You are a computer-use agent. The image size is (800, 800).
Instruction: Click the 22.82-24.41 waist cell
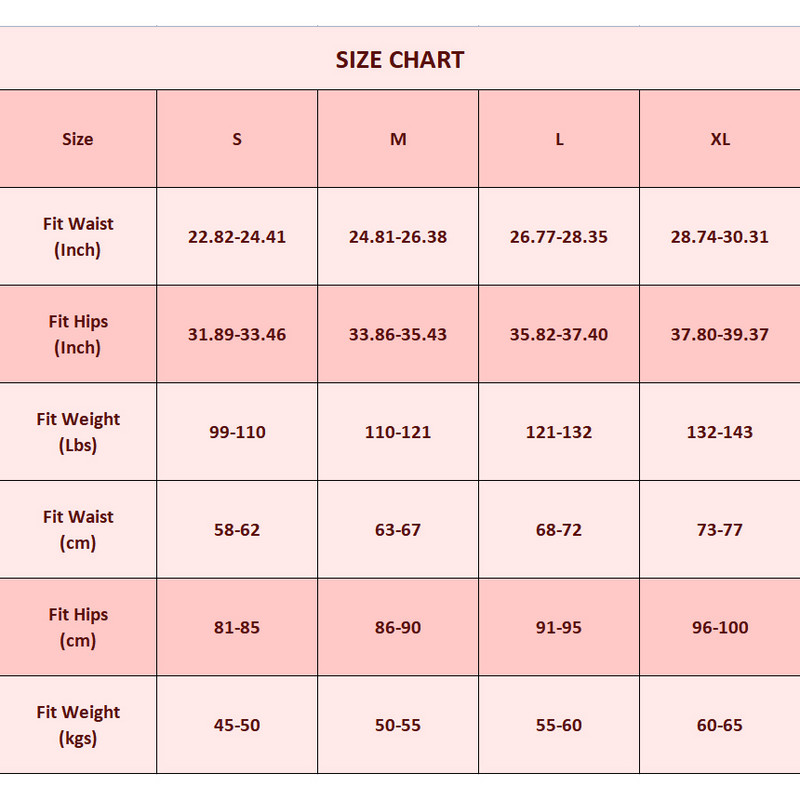pyautogui.click(x=237, y=237)
